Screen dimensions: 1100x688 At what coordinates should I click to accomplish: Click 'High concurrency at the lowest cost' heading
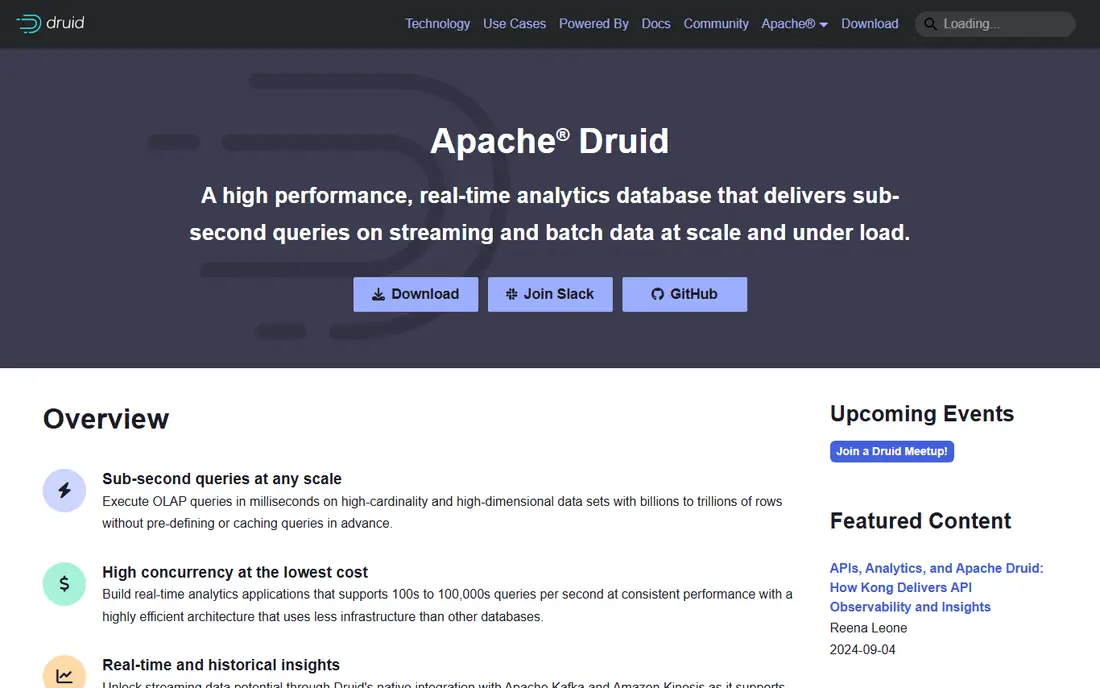click(x=235, y=572)
